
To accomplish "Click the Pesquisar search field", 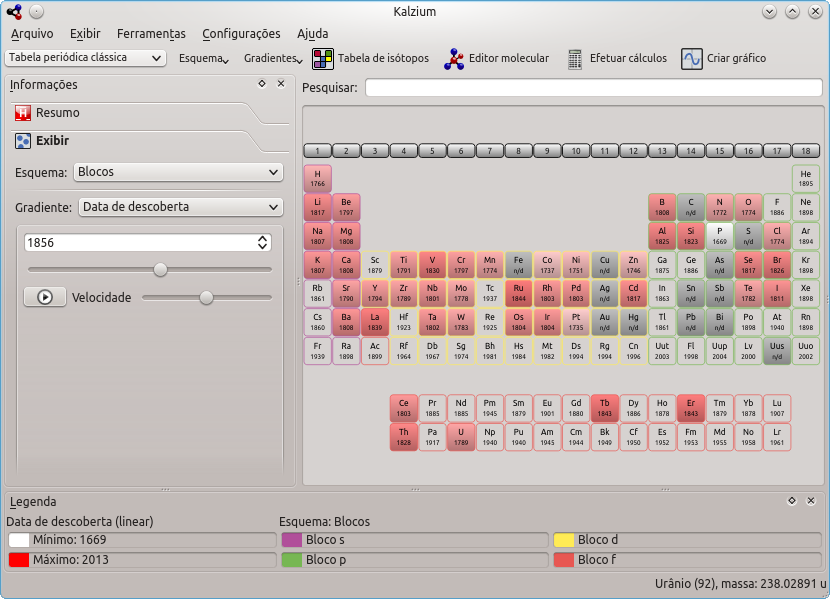I will click(x=593, y=88).
